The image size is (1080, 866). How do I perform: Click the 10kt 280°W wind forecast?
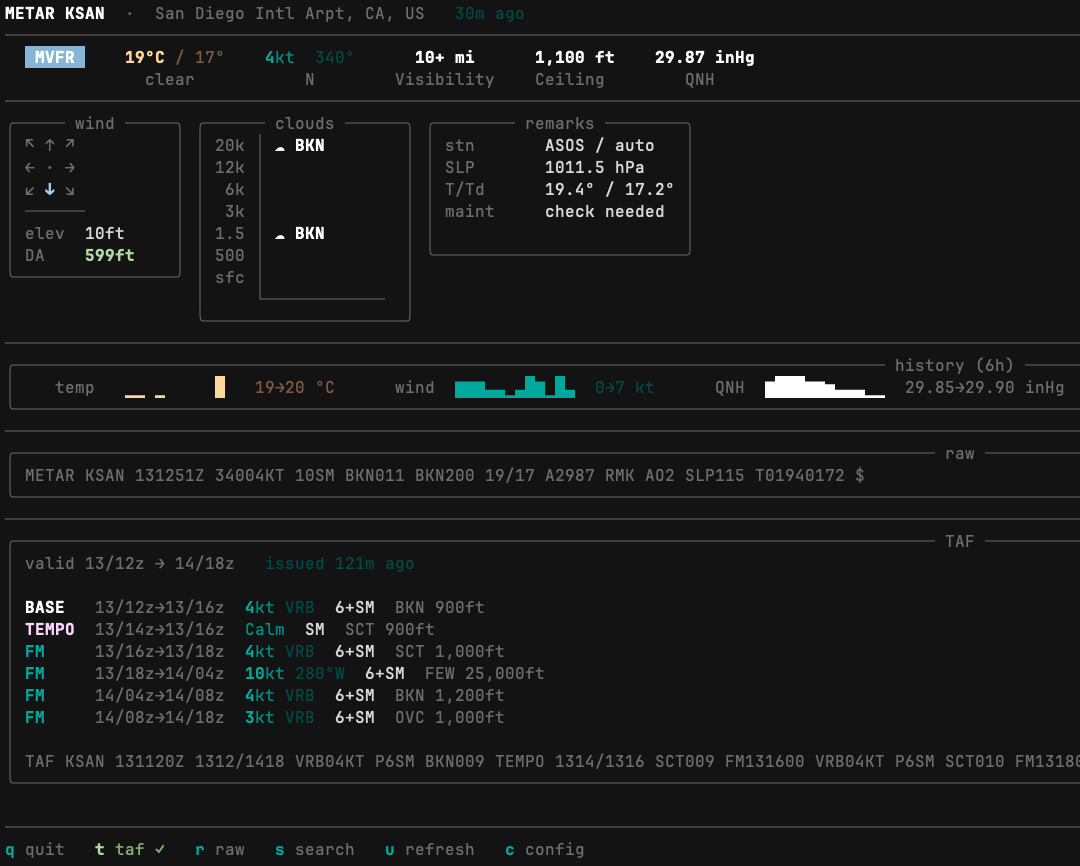(x=295, y=673)
